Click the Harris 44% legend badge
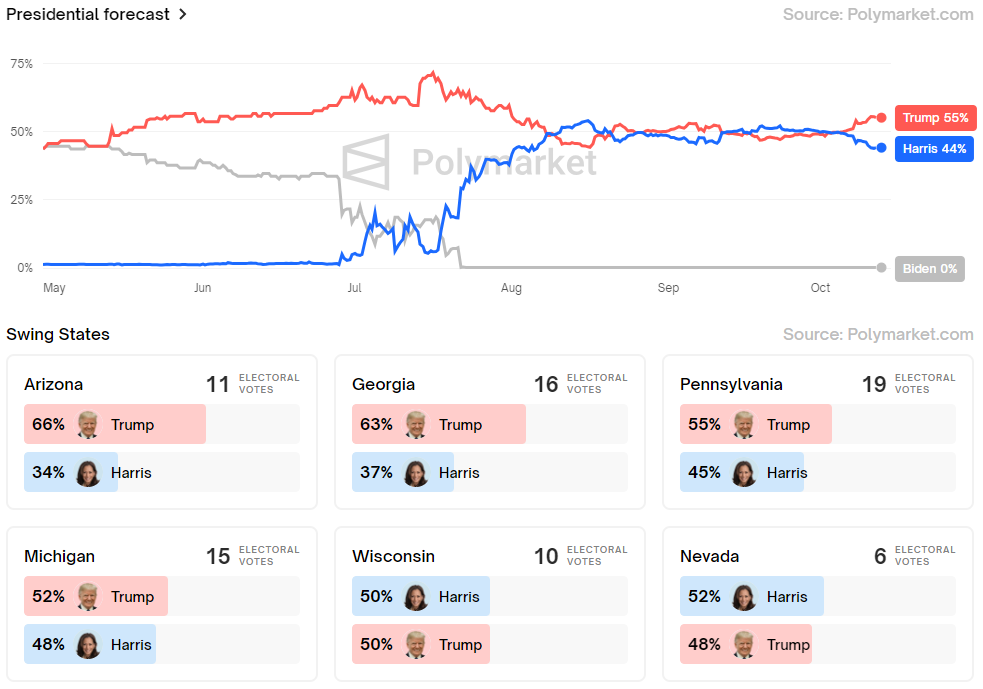Viewport: 983px width, 689px height. click(934, 149)
